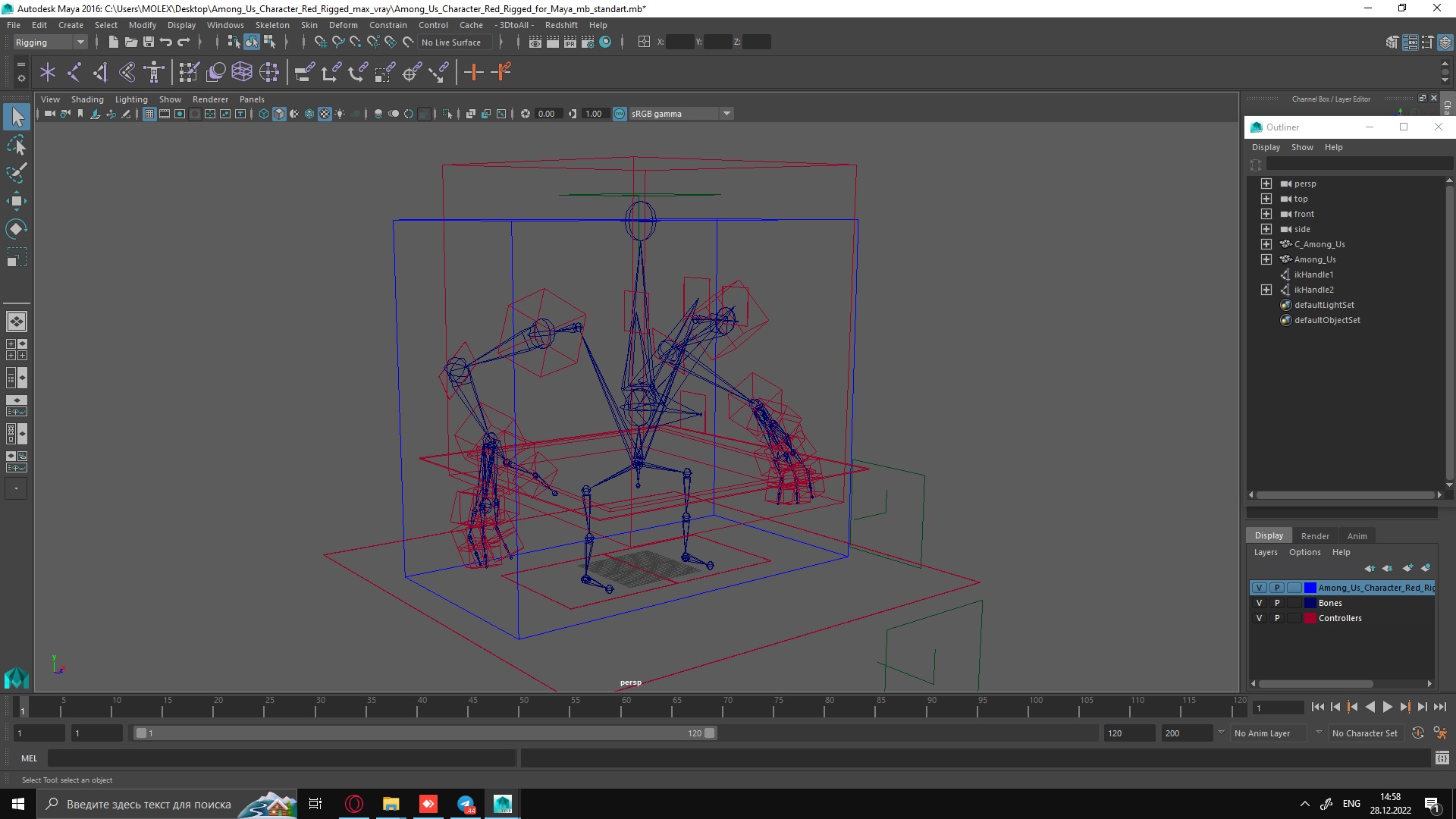1456x819 pixels.
Task: Expand persp node in Outliner
Action: [1266, 184]
